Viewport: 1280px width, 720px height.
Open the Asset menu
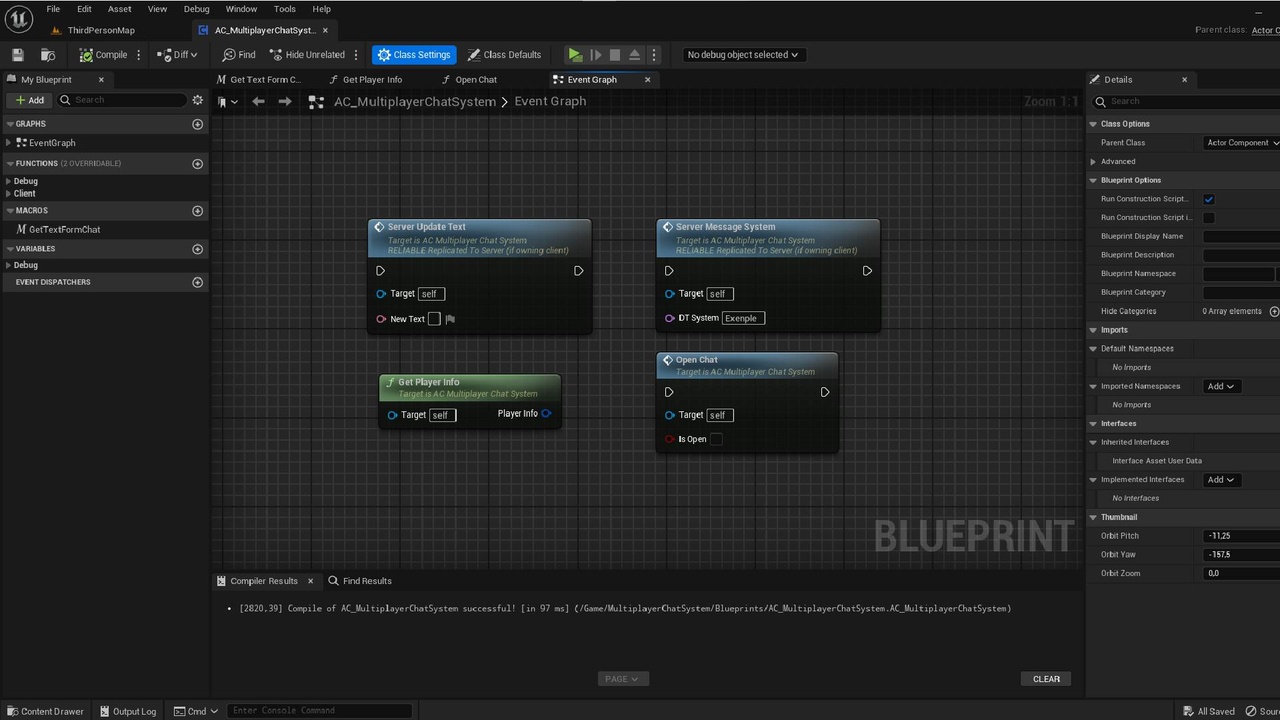point(119,9)
